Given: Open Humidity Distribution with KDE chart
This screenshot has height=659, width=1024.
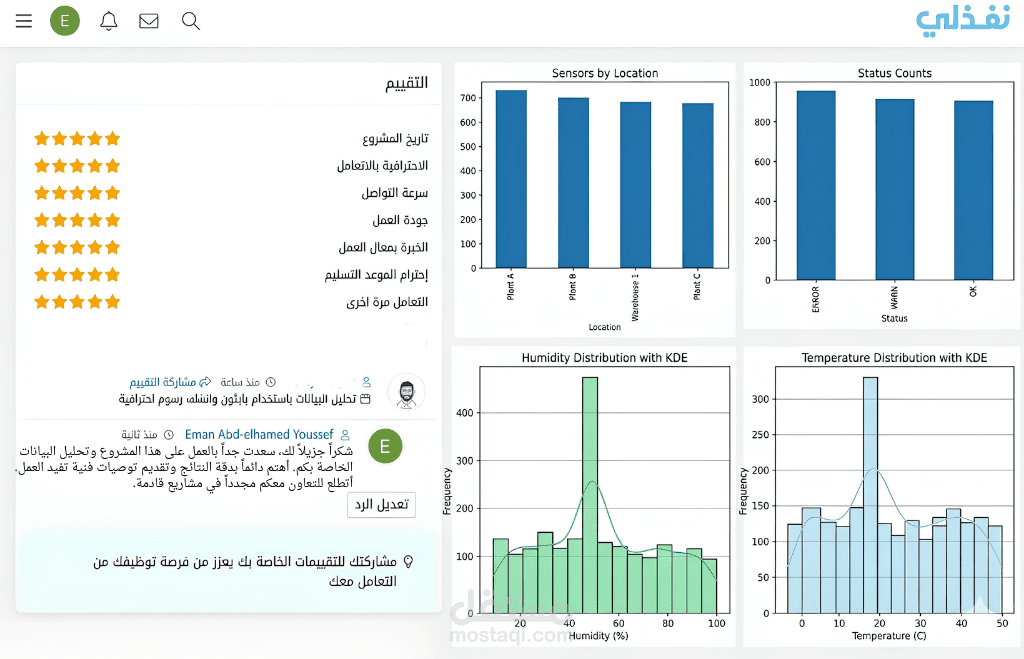Looking at the screenshot, I should coord(594,497).
